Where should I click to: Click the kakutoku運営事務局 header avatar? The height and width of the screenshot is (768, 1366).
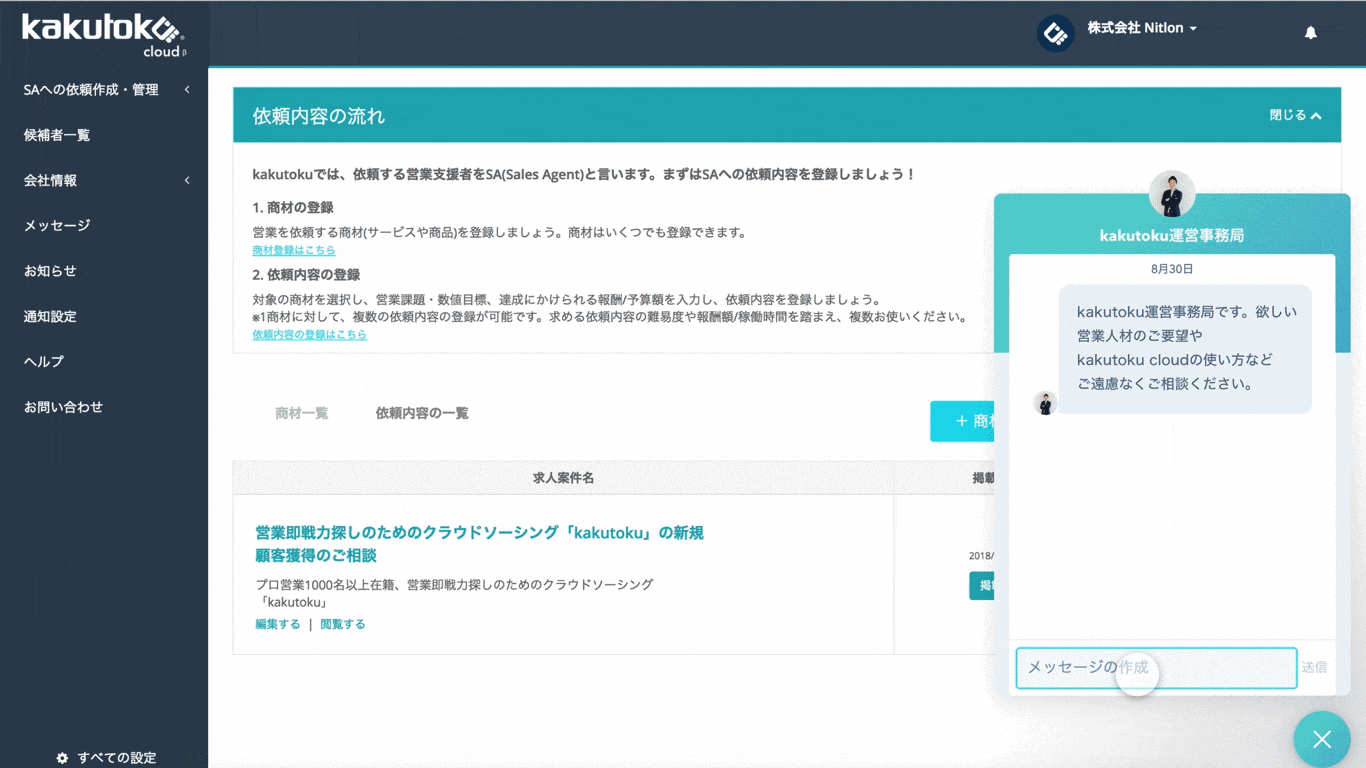1171,194
